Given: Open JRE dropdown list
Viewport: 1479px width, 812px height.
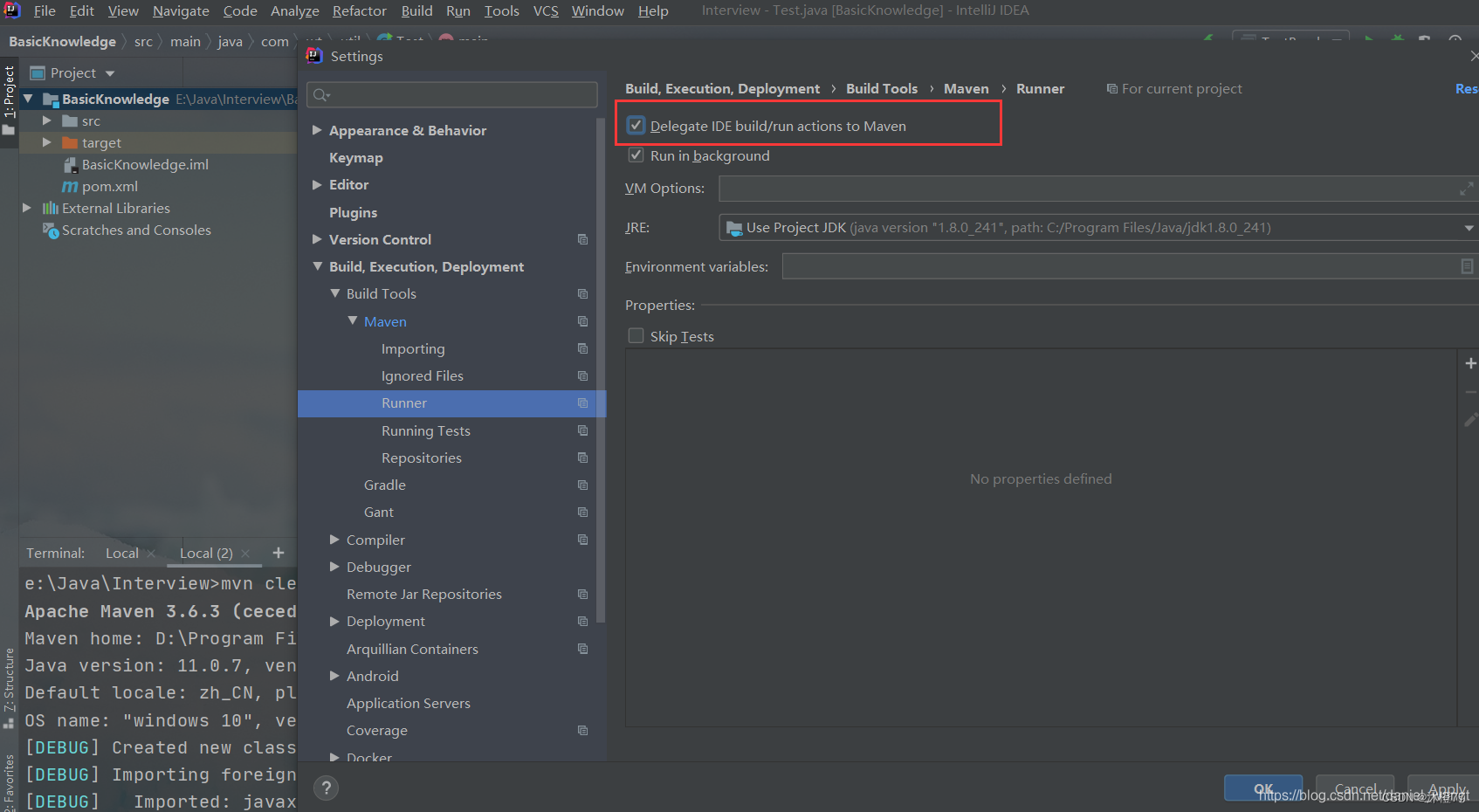Looking at the screenshot, I should (x=1469, y=228).
